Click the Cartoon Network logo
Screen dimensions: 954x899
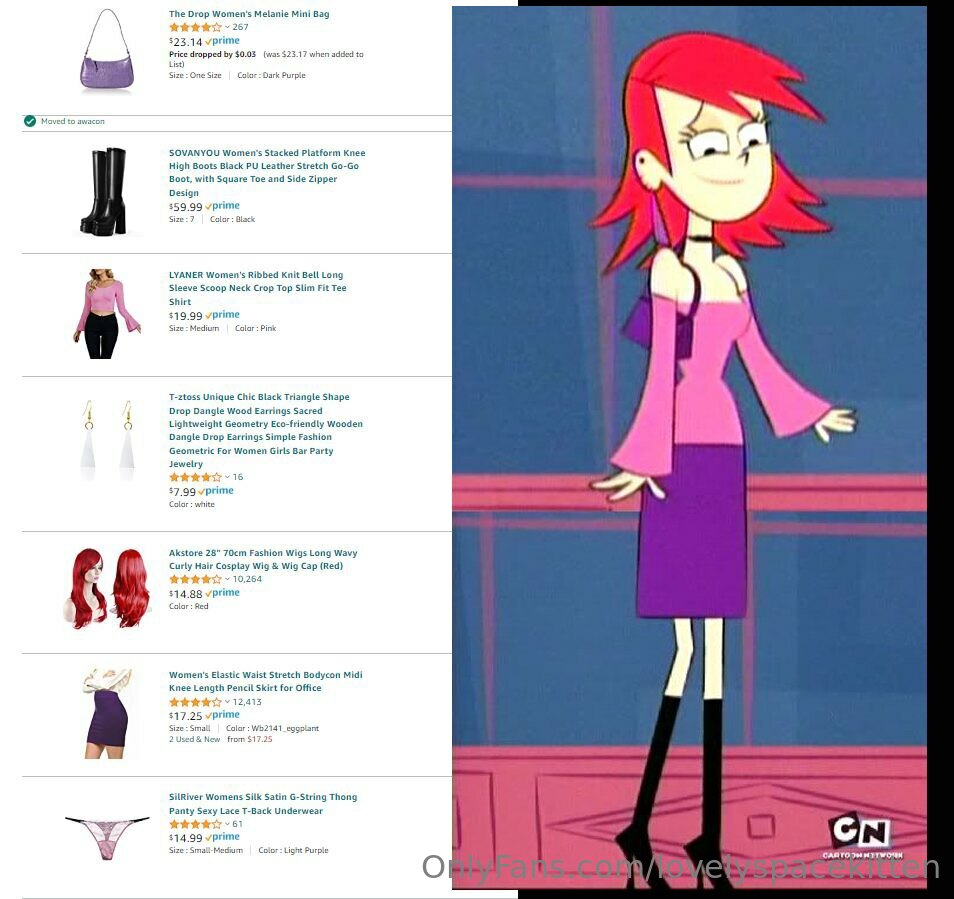(862, 834)
